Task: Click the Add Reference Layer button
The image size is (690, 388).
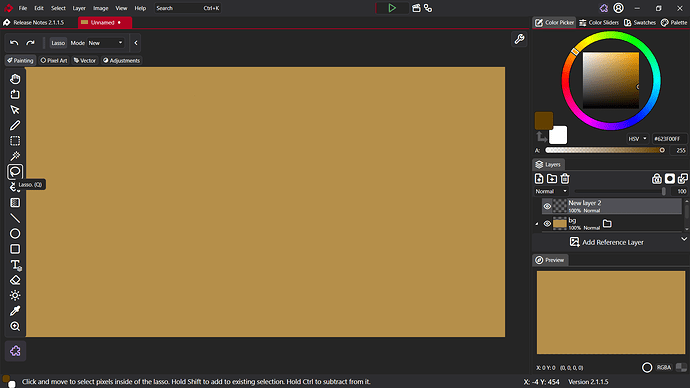Action: click(x=607, y=242)
